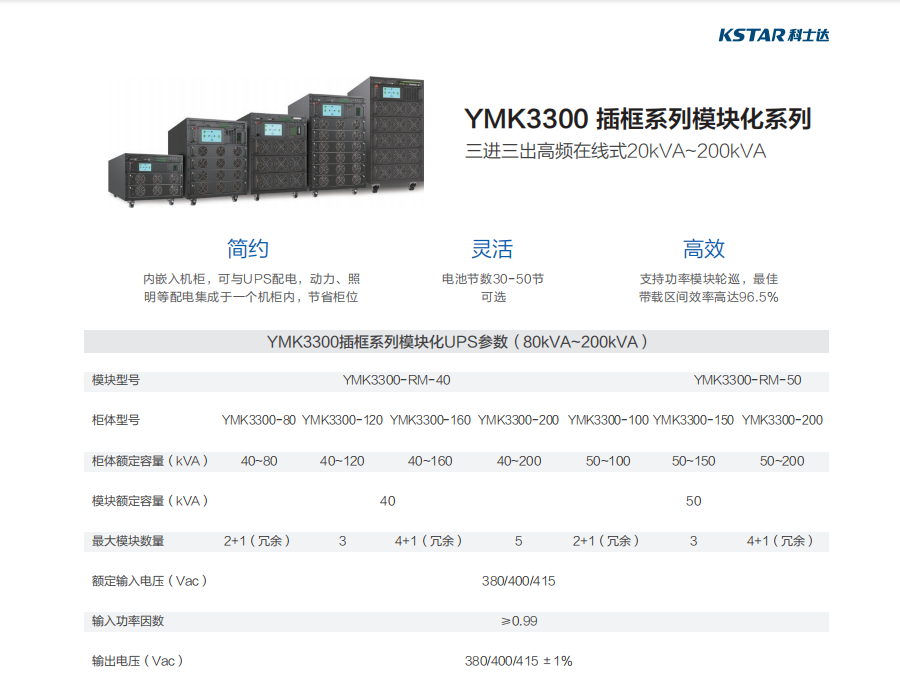Select the capacity value 50~100
900x673 pixels.
608,461
